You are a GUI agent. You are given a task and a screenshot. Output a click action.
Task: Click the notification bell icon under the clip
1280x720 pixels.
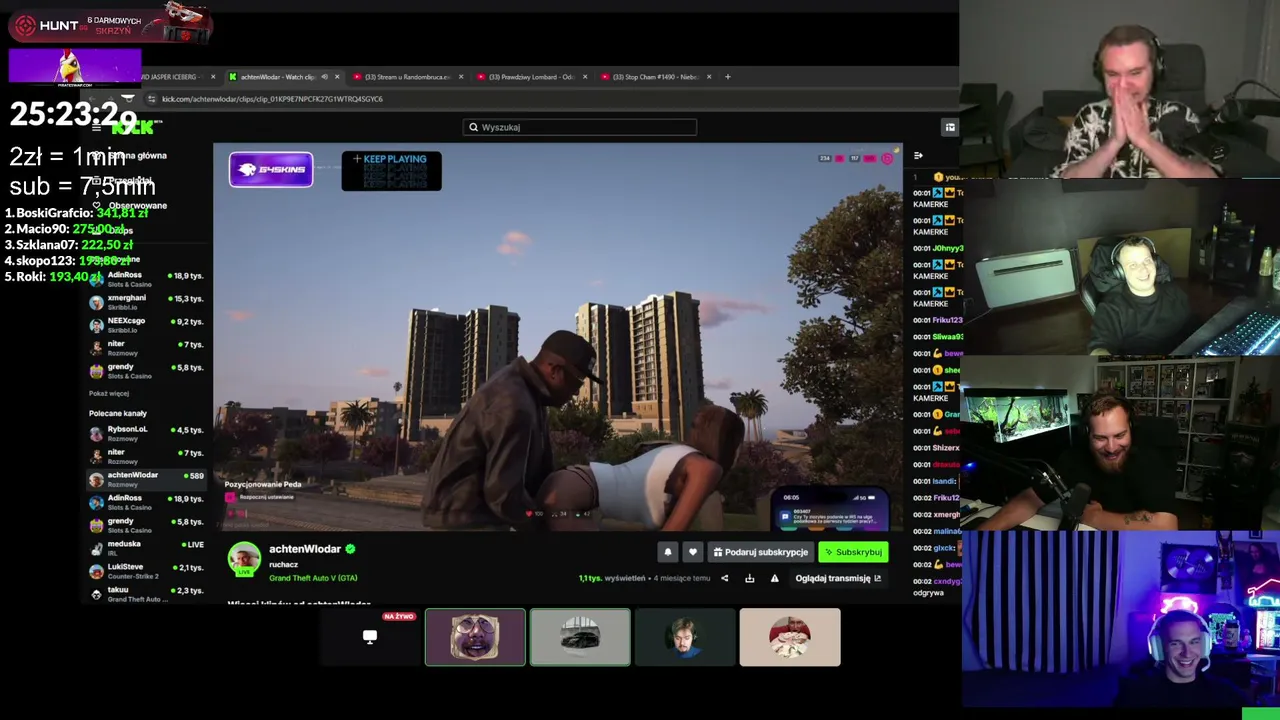(x=668, y=552)
